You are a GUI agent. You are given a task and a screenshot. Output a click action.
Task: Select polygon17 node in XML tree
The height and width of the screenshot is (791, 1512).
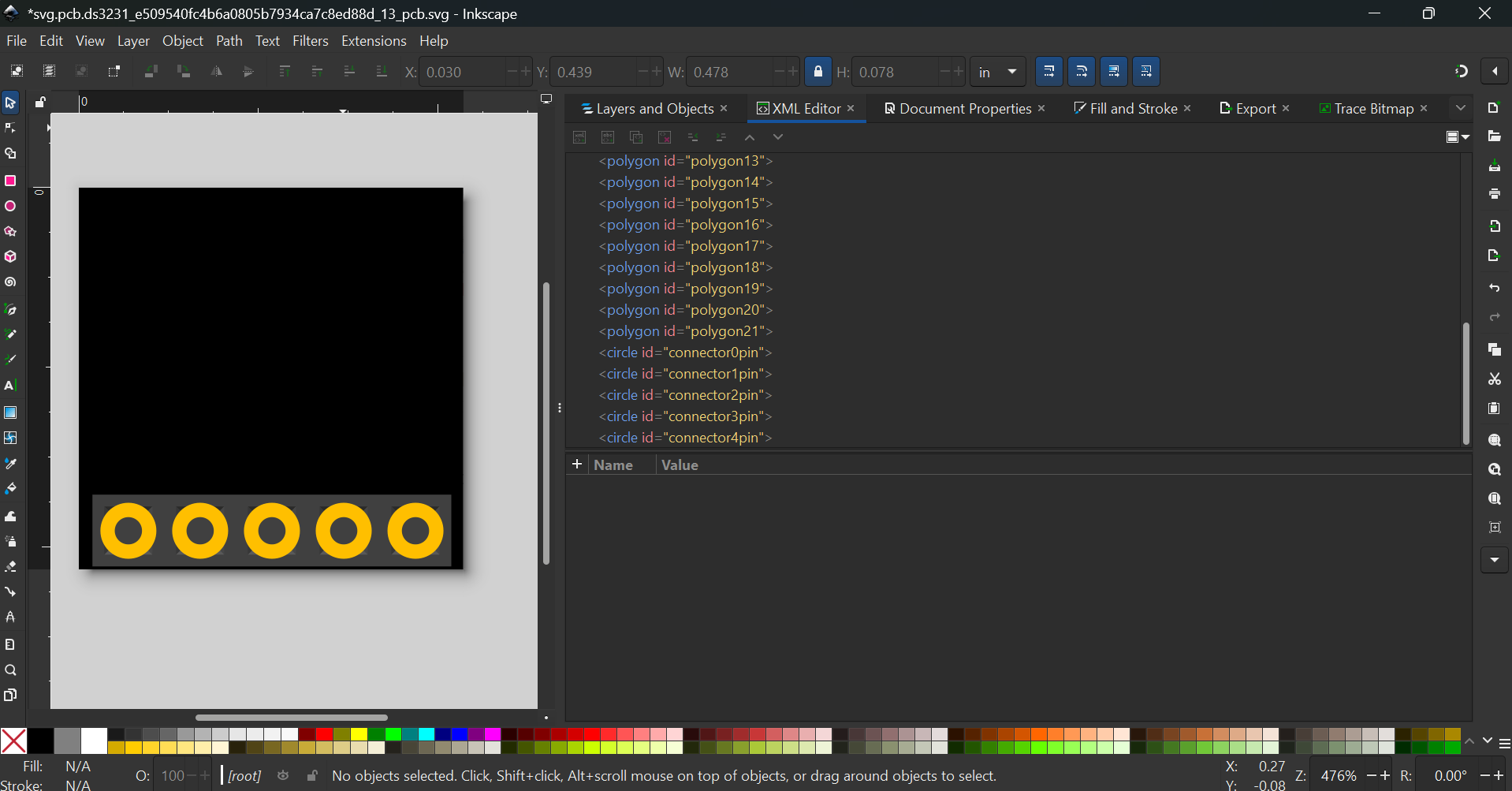click(686, 246)
